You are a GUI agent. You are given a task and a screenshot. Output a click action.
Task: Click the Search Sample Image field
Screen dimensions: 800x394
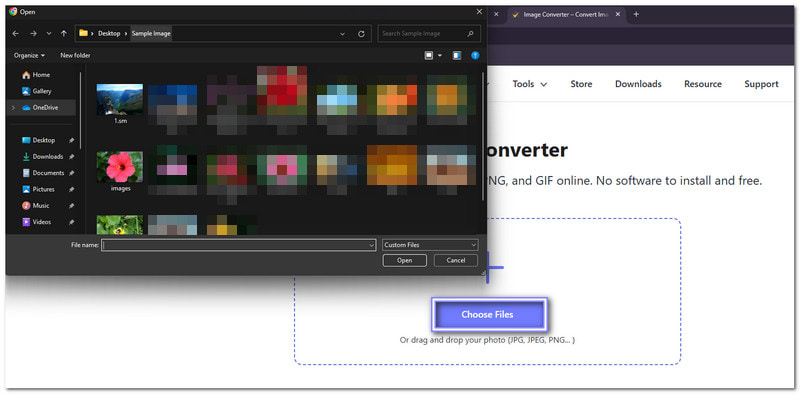click(x=429, y=34)
